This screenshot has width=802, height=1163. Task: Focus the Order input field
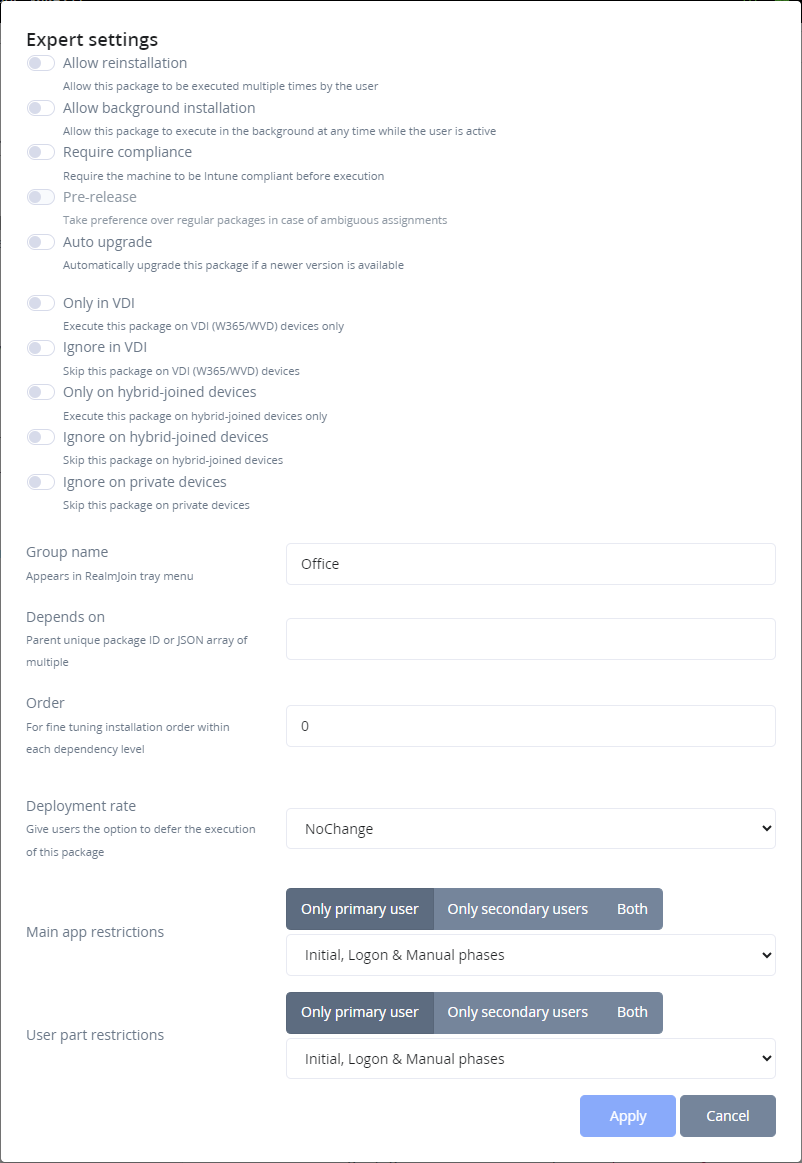(530, 726)
